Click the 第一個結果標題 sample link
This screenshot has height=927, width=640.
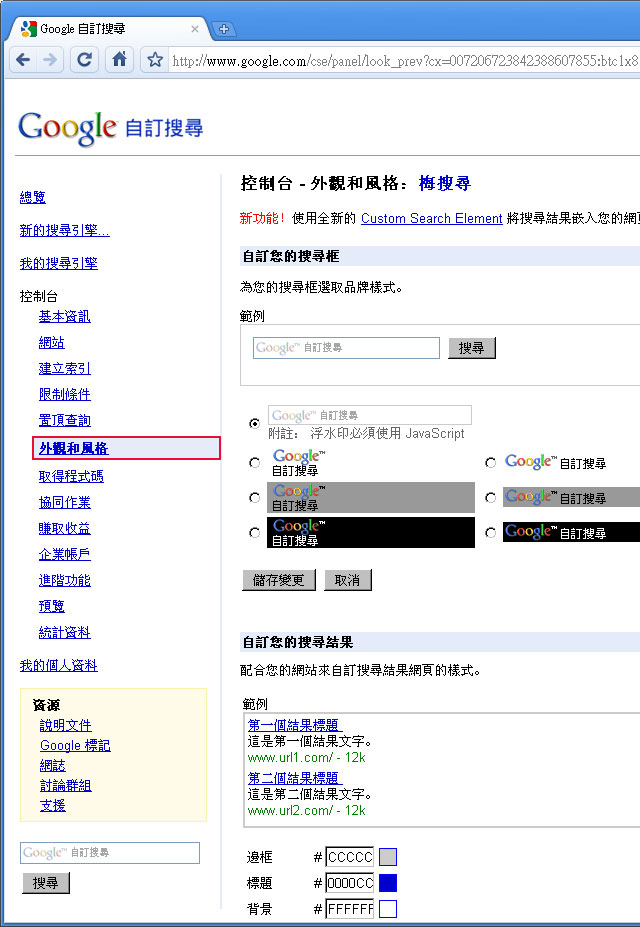[295, 725]
